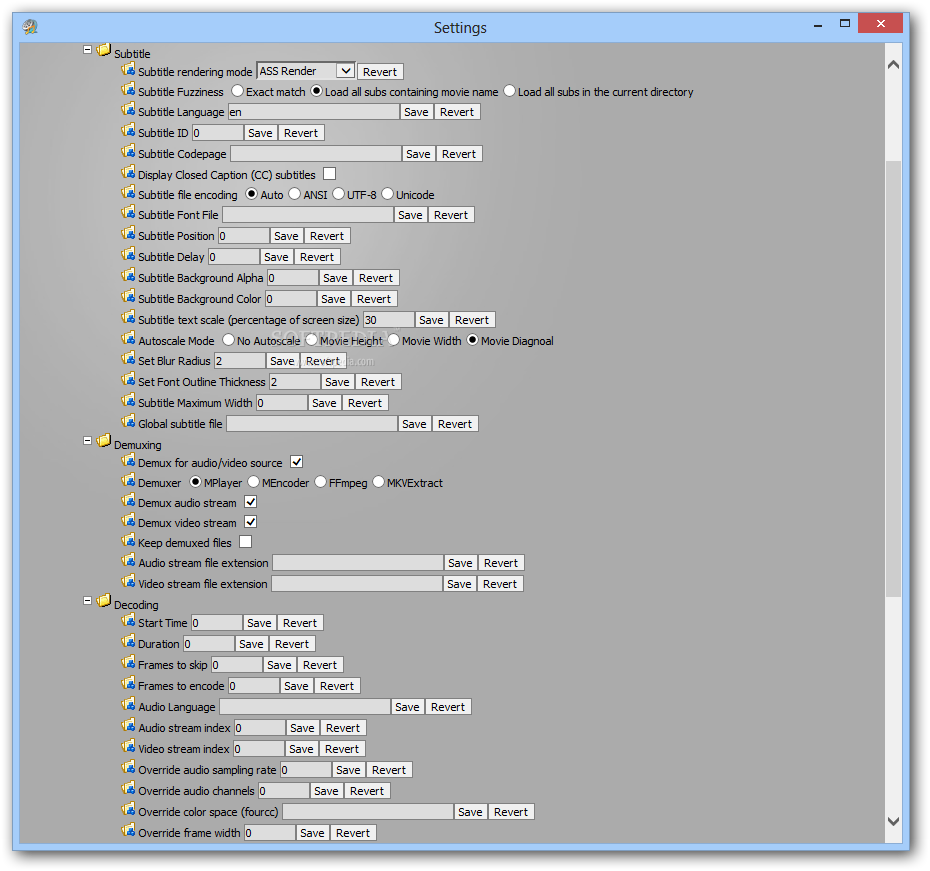
Task: Click the icon beside Subtitle Language
Action: point(128,110)
